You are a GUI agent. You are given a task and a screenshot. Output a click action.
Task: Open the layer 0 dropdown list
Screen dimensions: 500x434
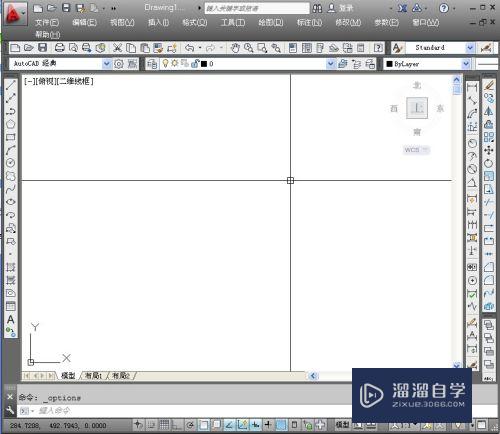(x=330, y=64)
